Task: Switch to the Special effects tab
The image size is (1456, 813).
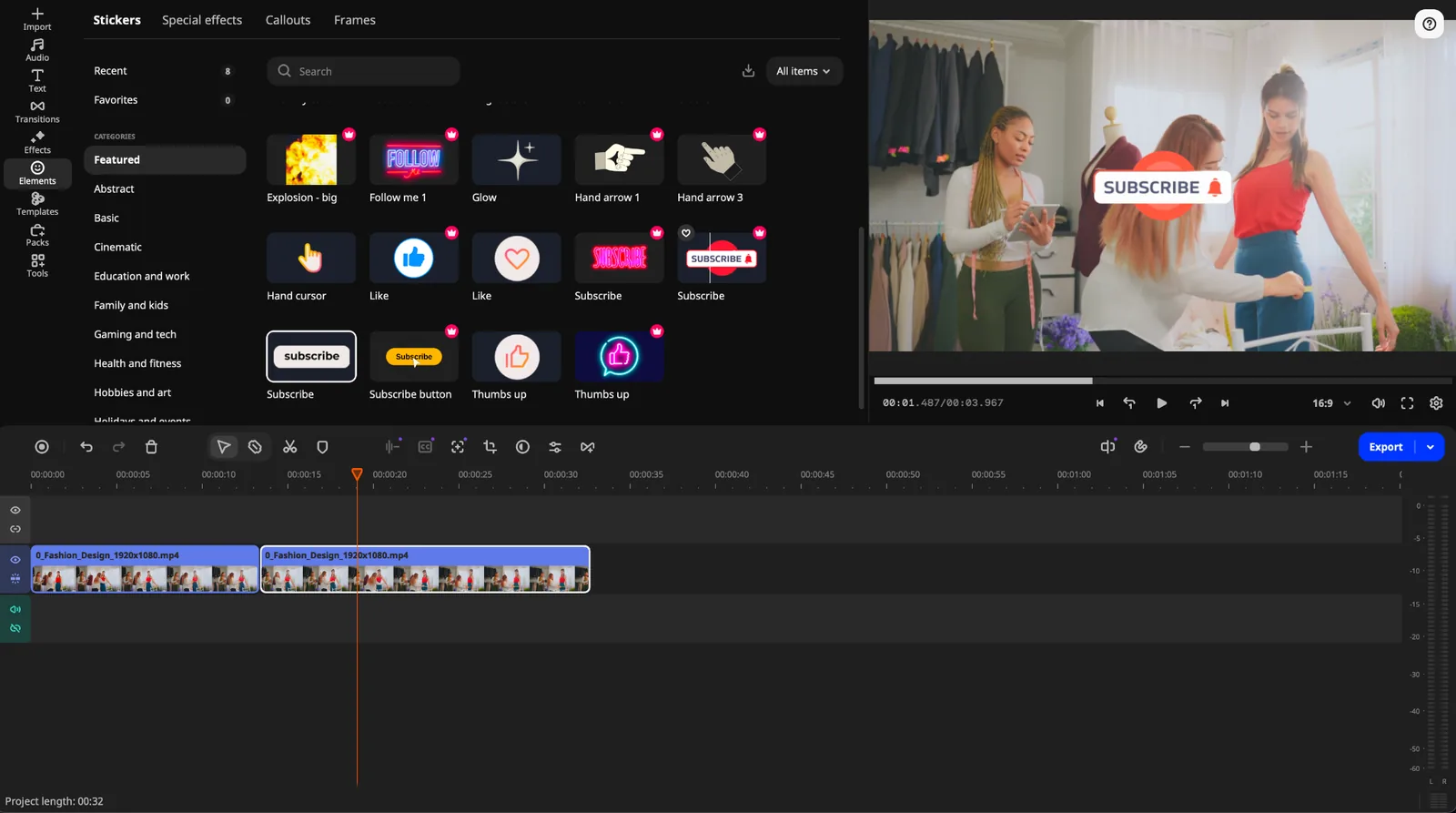Action: click(x=202, y=20)
